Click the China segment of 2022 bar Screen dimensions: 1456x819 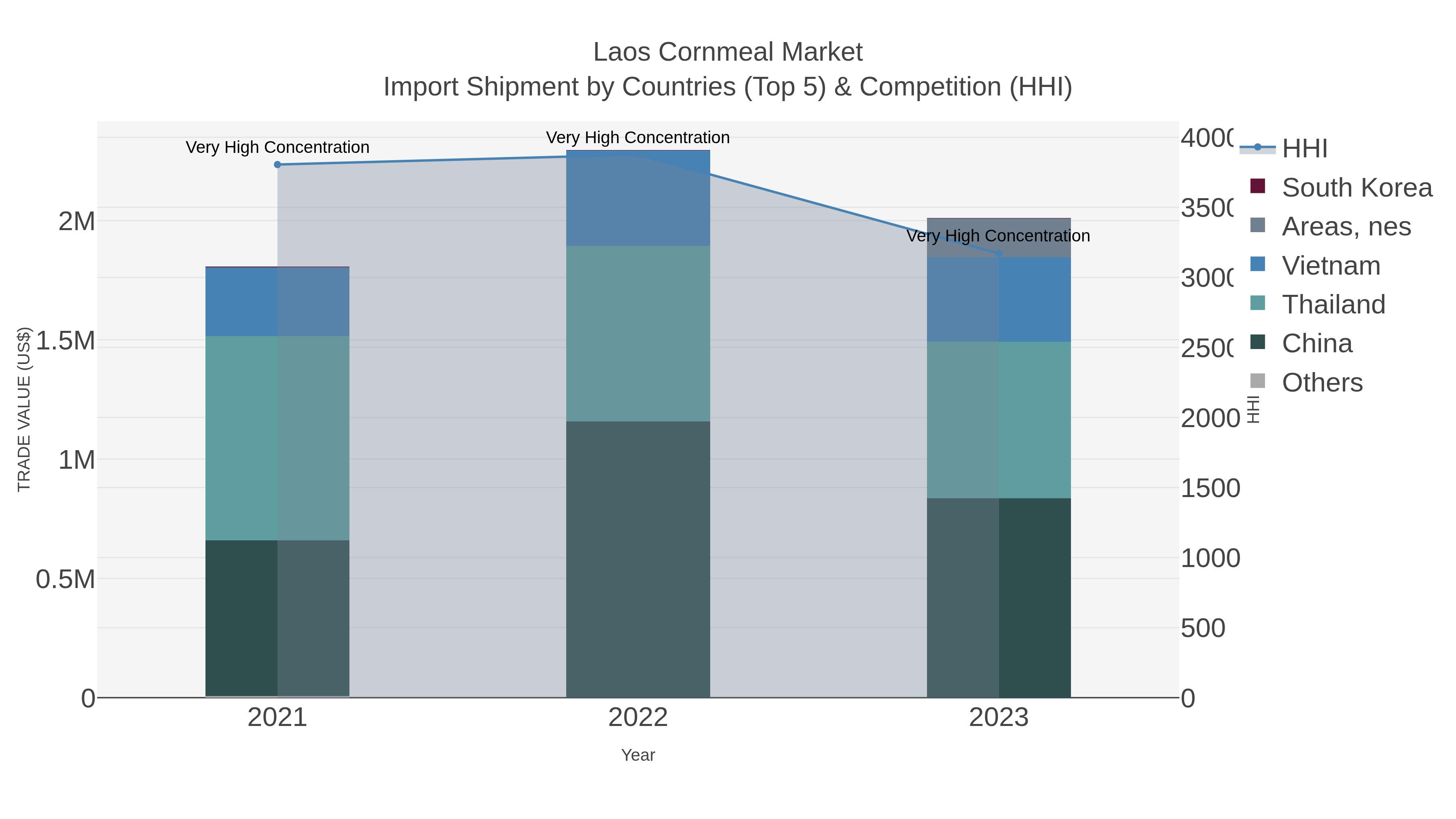[x=638, y=560]
